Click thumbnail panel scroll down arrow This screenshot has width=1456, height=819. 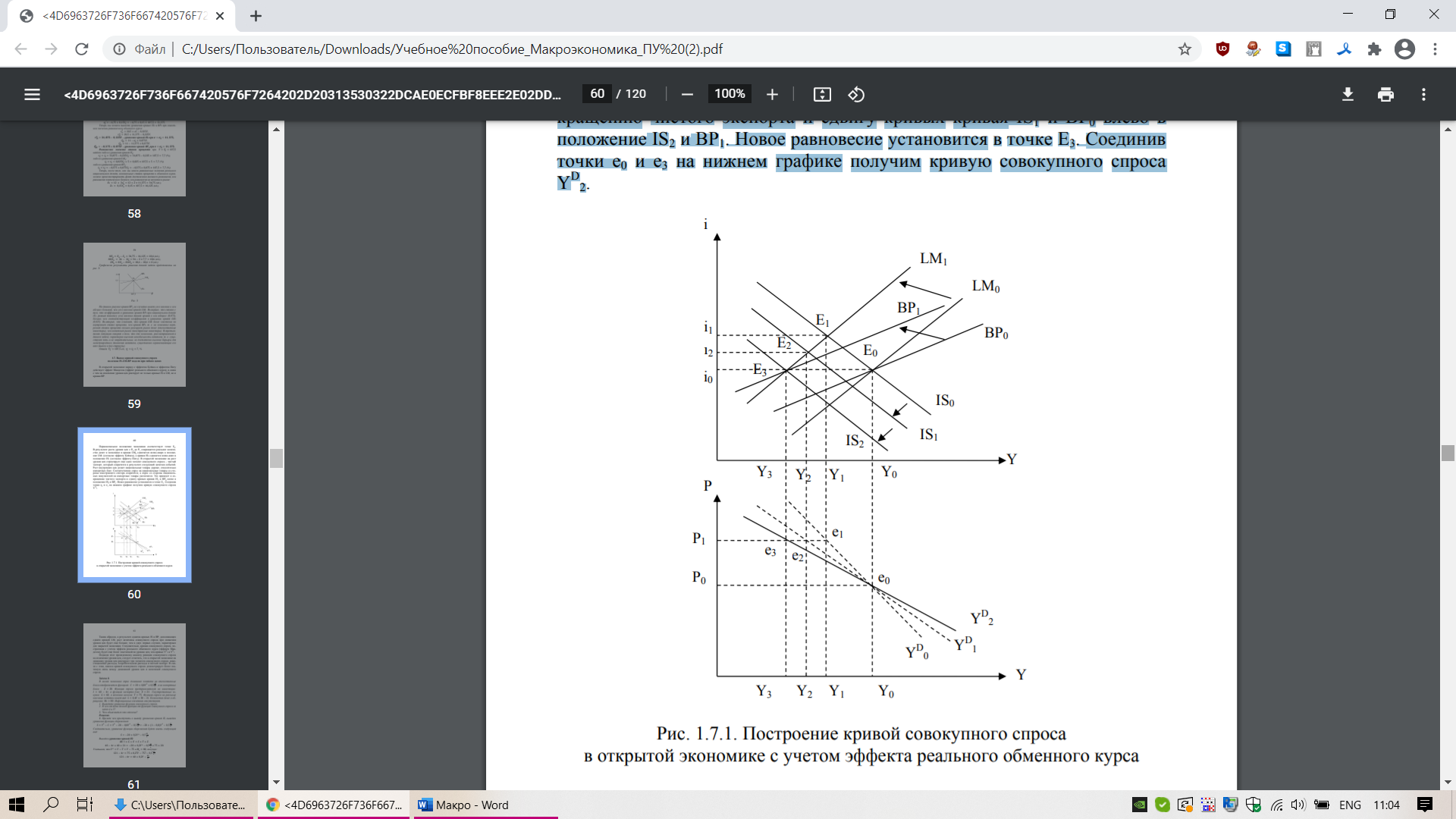point(276,782)
